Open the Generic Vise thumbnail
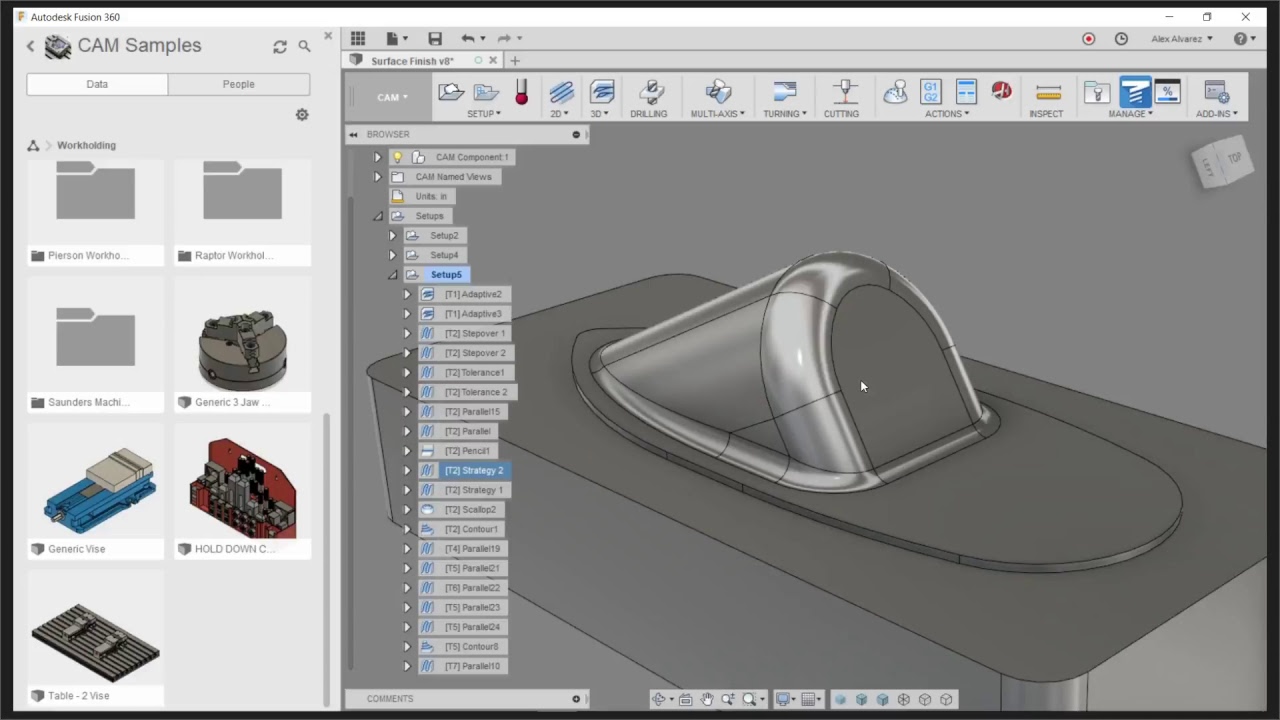 [x=96, y=489]
